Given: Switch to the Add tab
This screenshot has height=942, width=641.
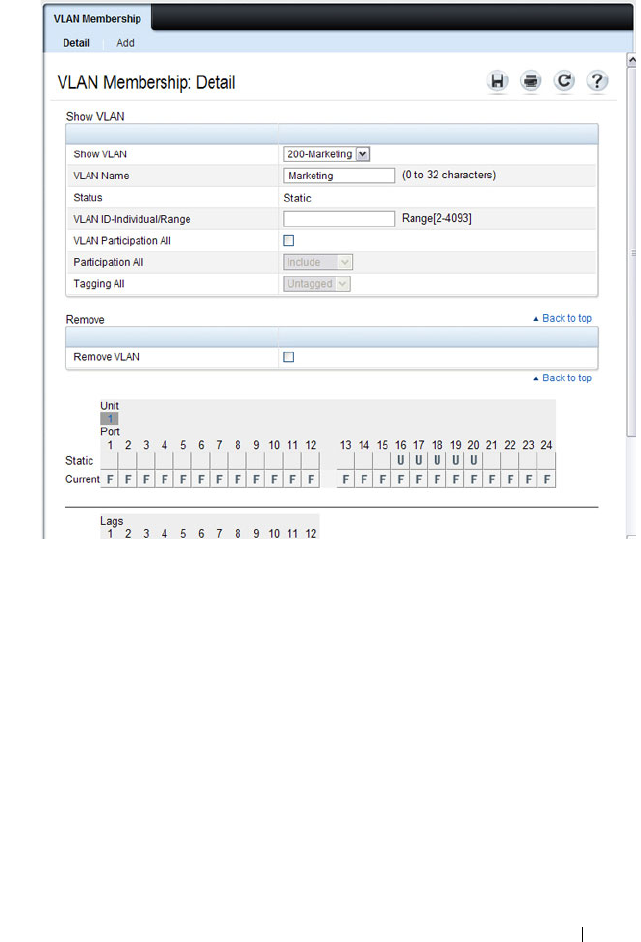Looking at the screenshot, I should [x=125, y=43].
